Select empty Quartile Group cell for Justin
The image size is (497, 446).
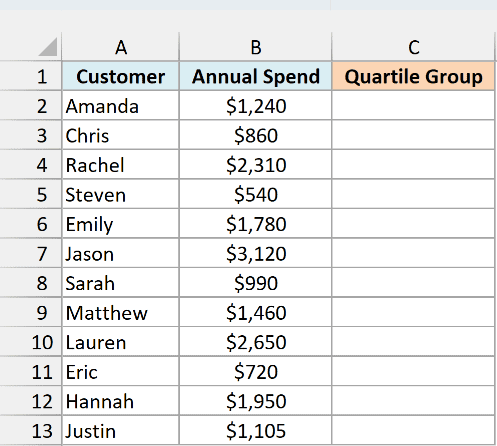[x=413, y=430]
